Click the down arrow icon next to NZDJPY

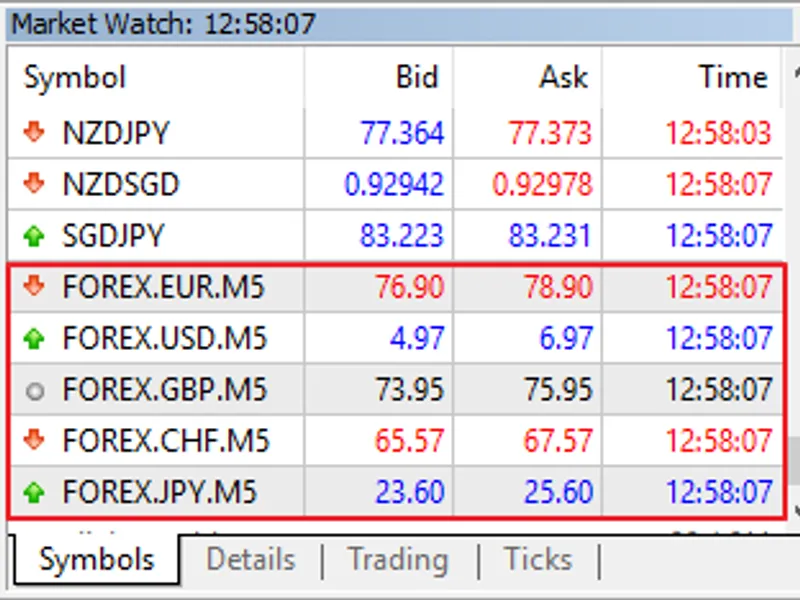(x=34, y=132)
